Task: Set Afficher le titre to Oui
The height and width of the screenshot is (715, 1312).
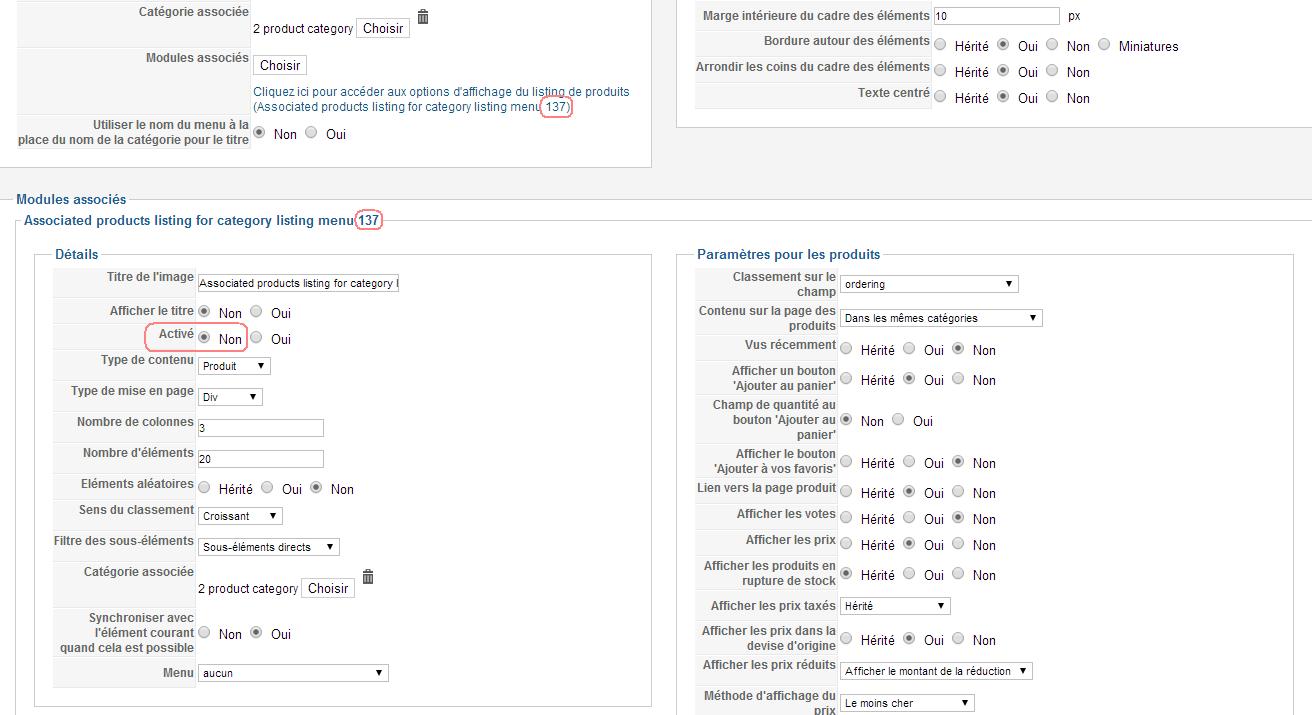Action: 256,311
